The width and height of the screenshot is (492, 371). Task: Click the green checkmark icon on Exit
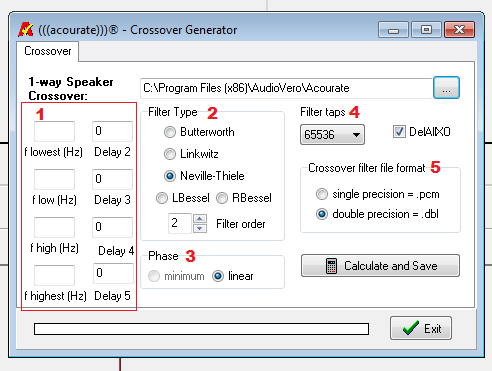point(411,328)
